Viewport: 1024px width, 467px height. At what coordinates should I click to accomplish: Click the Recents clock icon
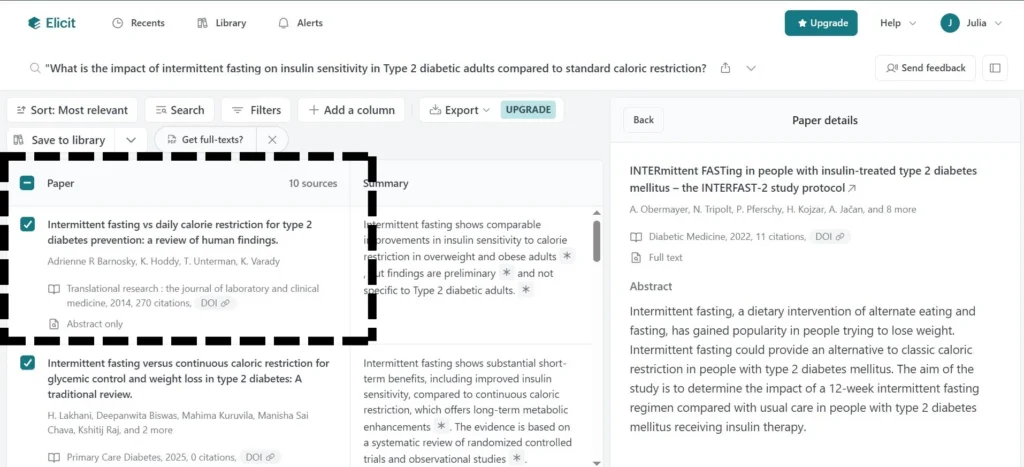point(118,23)
